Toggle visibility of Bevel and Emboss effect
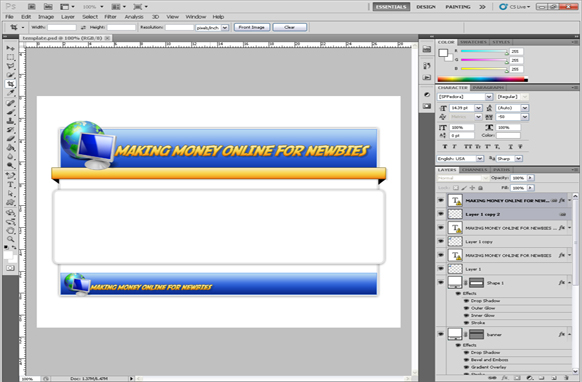This screenshot has width=582, height=382. click(x=467, y=360)
